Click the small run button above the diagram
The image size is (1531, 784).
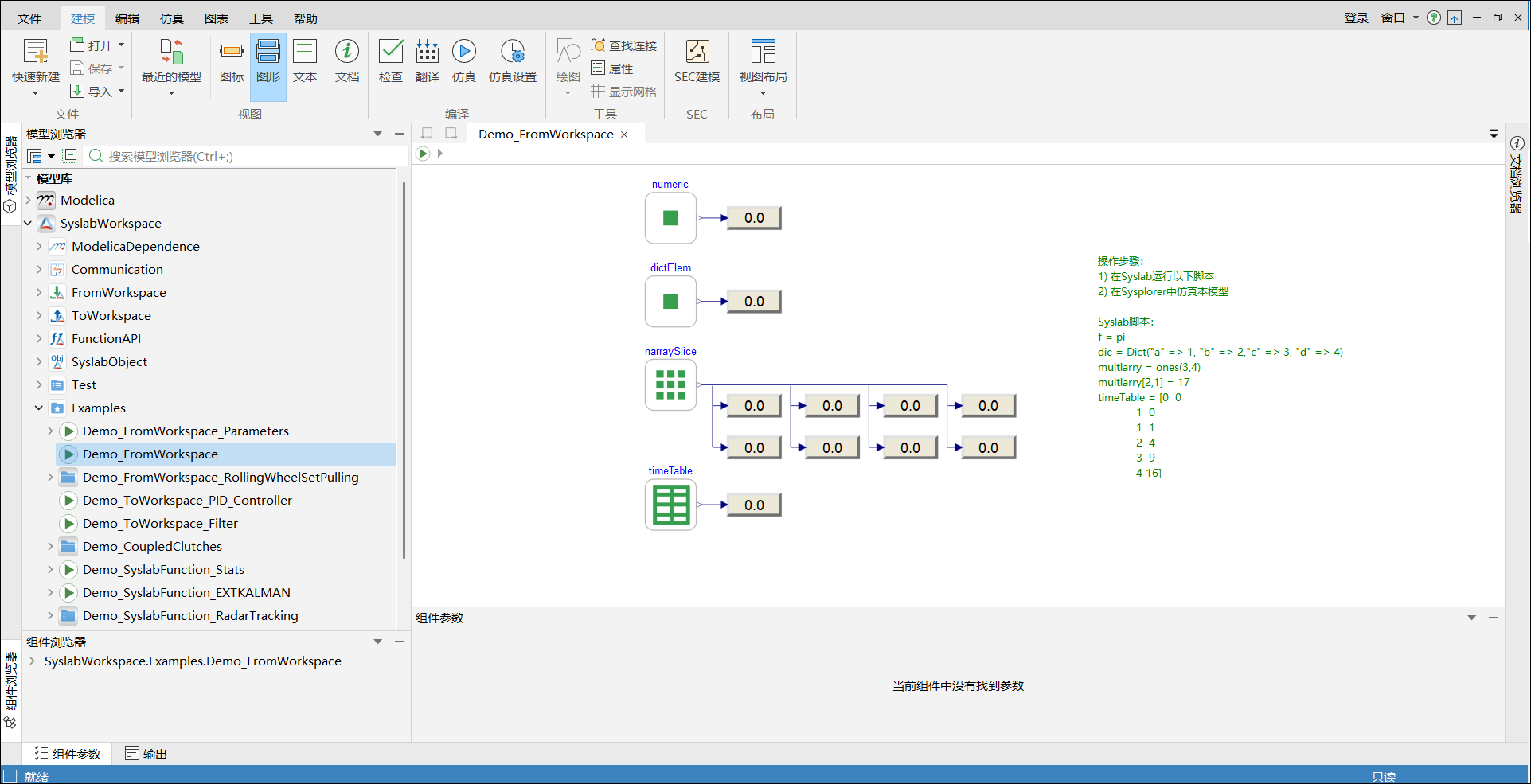[x=424, y=154]
